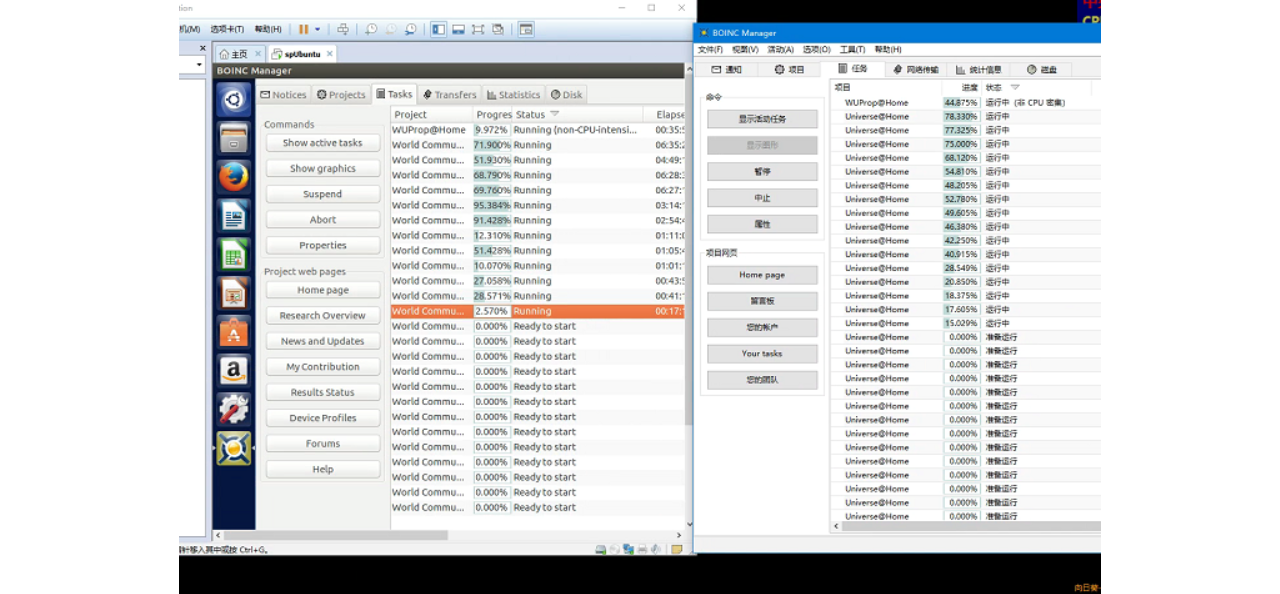The width and height of the screenshot is (1280, 594).
Task: Take a VMware snapshot
Action: tap(371, 29)
